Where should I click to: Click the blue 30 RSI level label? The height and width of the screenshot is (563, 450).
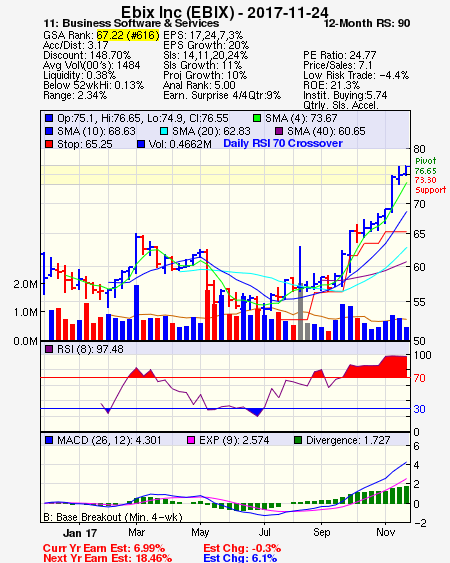(419, 409)
